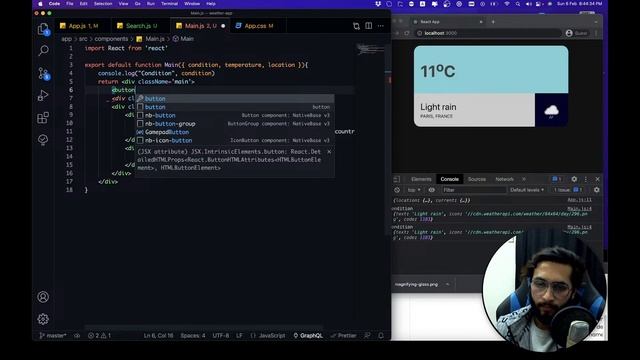Open console settings gear beside issues count
640x360 pixels.
597,190
